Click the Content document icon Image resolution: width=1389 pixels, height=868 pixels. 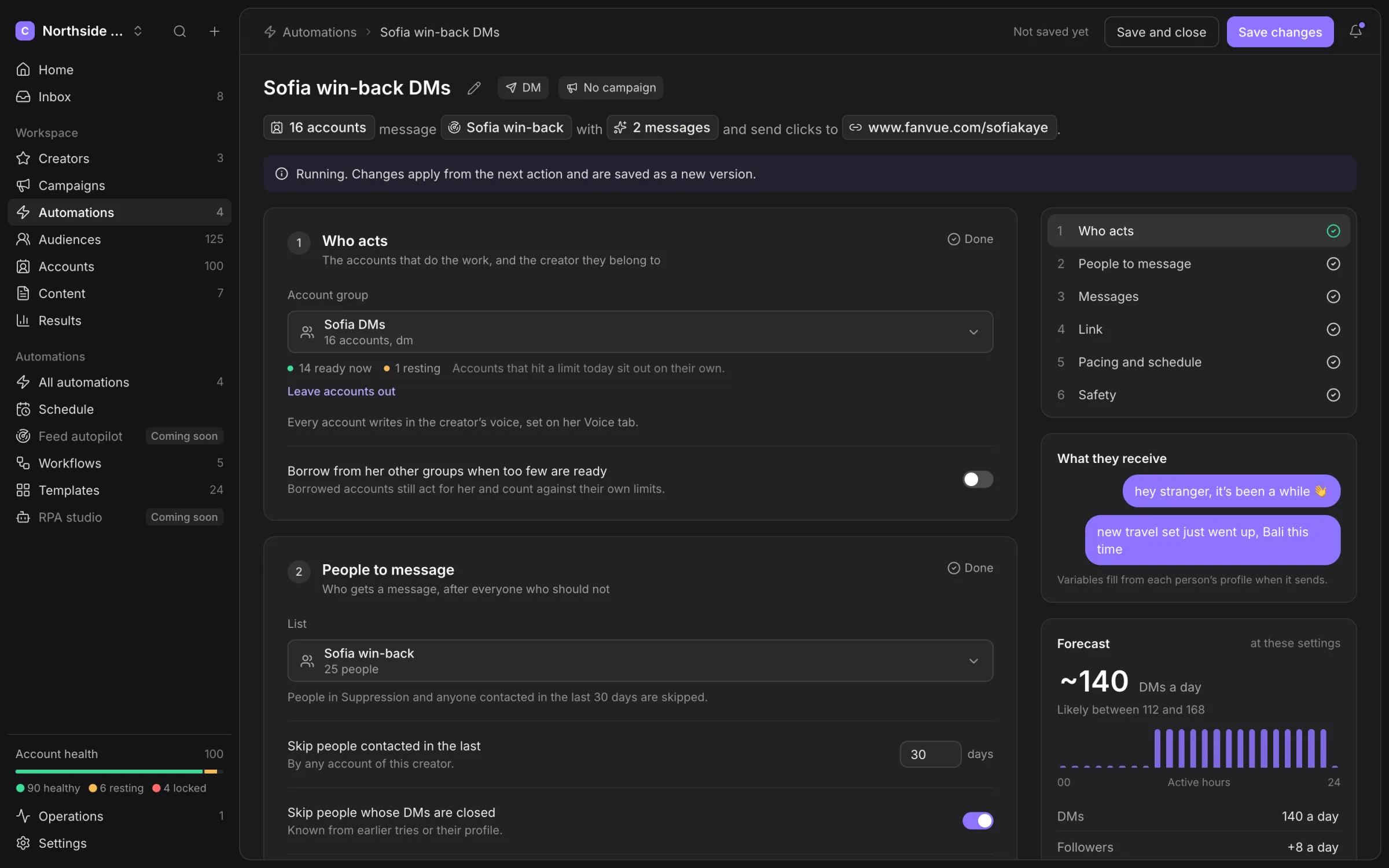[23, 293]
